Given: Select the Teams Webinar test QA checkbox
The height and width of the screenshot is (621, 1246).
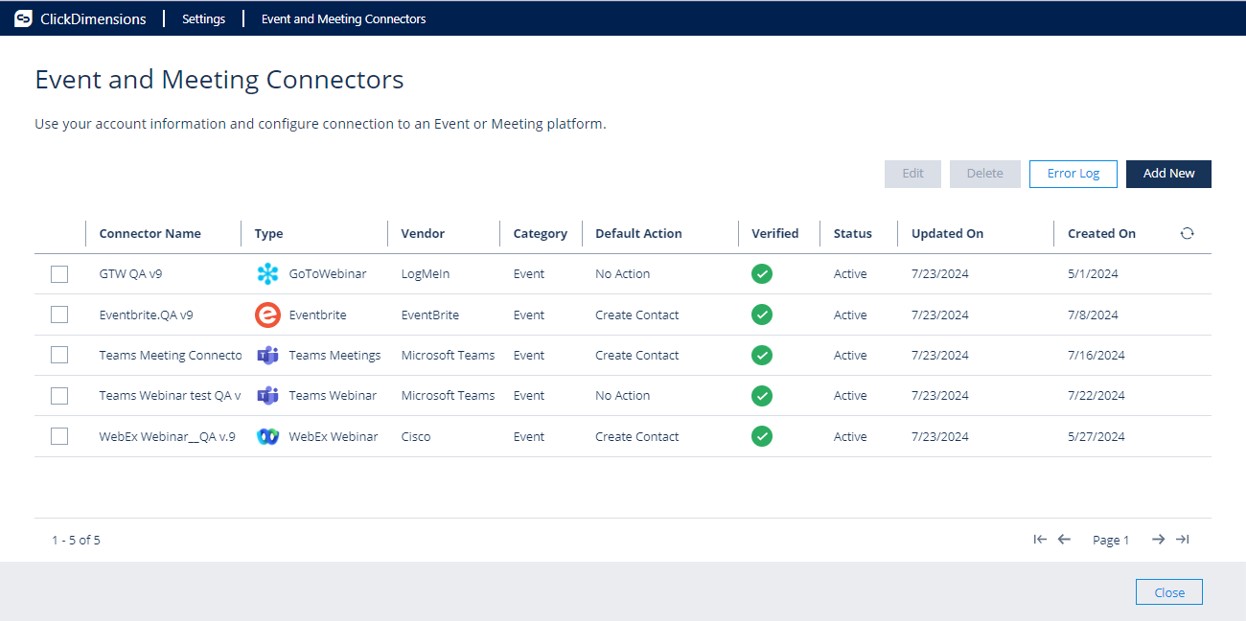Looking at the screenshot, I should coord(59,396).
